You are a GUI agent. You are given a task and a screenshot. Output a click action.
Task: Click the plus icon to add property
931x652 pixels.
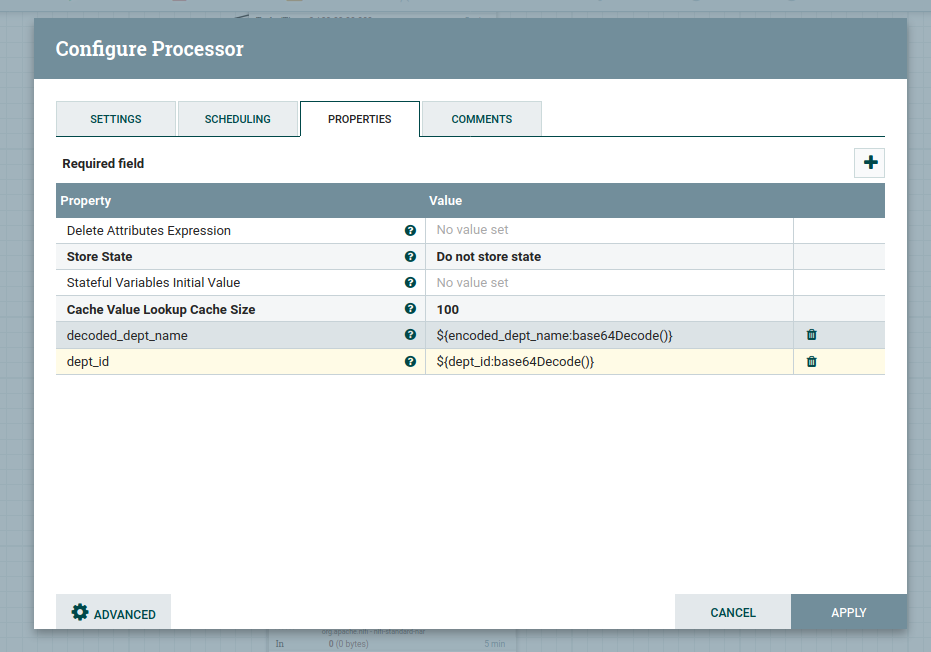tap(869, 163)
